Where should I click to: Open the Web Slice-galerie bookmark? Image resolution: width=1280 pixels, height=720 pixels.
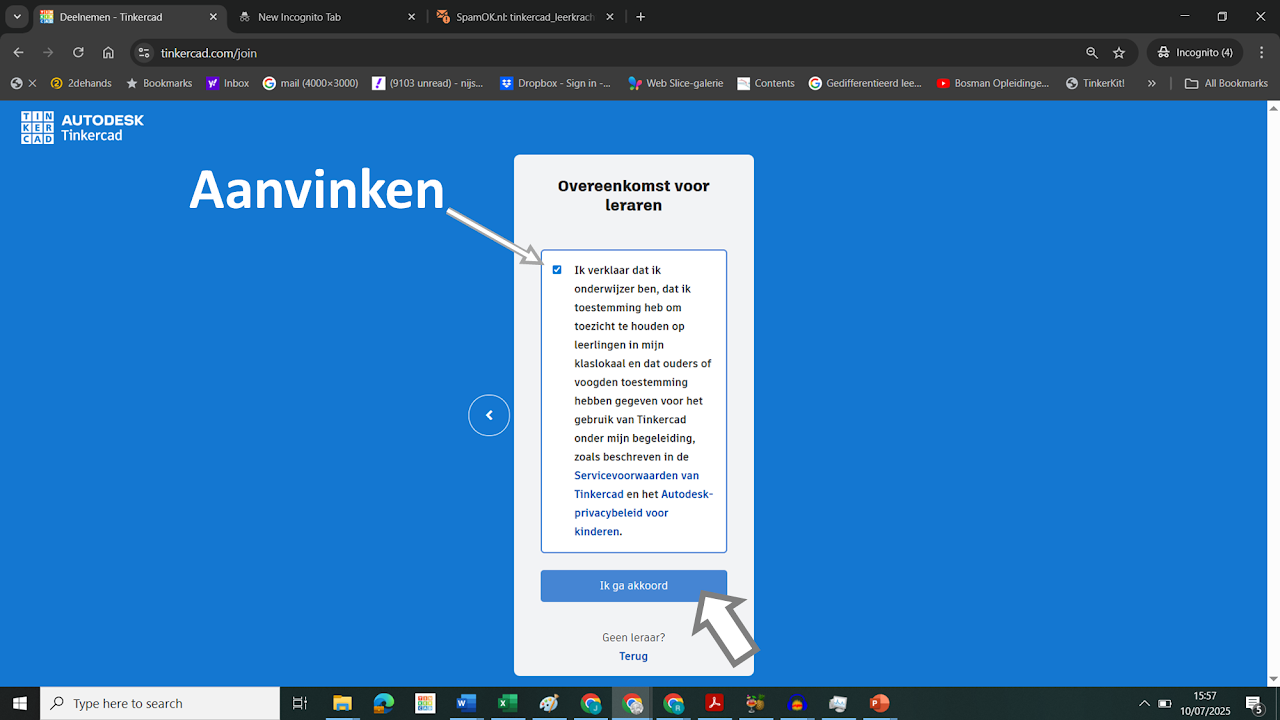[676, 83]
